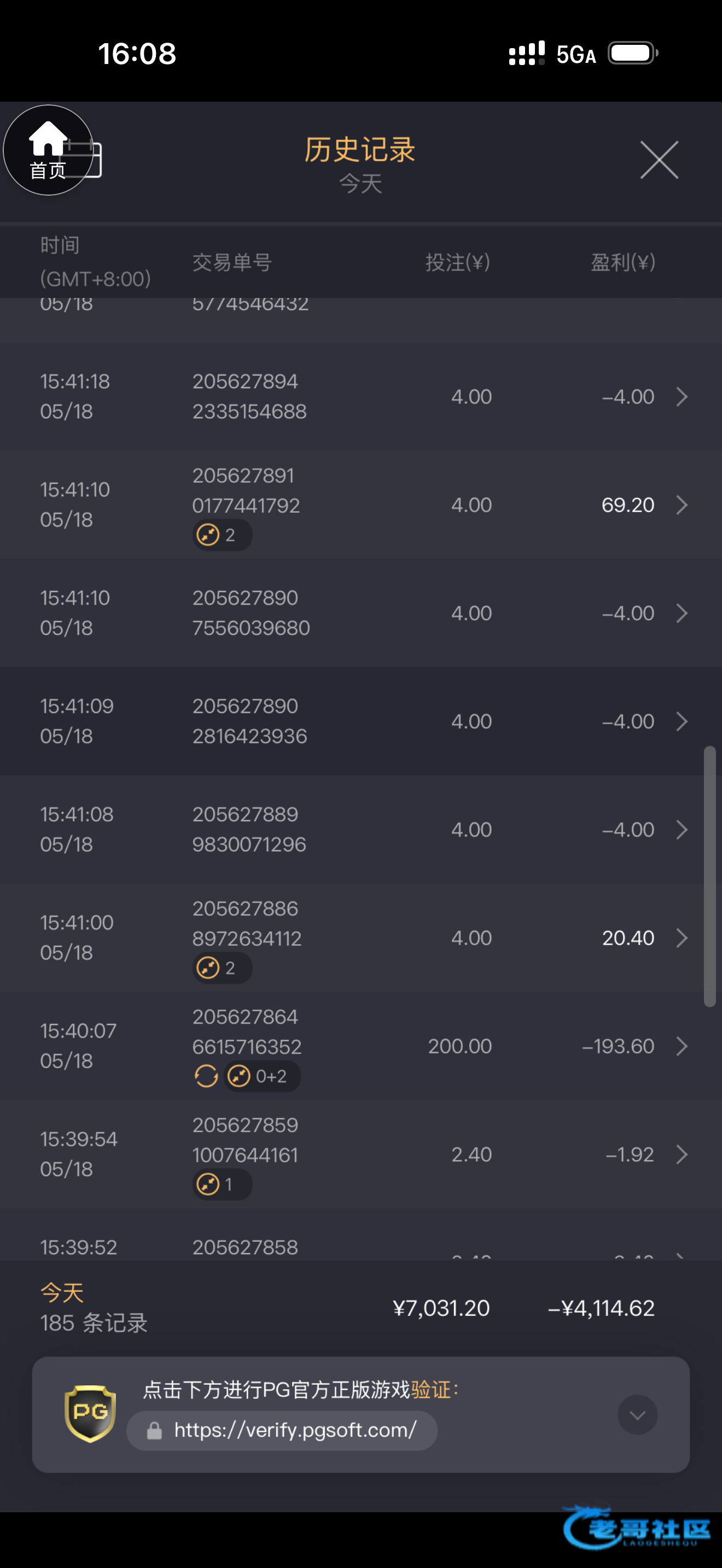This screenshot has height=1568, width=722.
Task: Expand details for 15:41:18 record
Action: coord(682,397)
